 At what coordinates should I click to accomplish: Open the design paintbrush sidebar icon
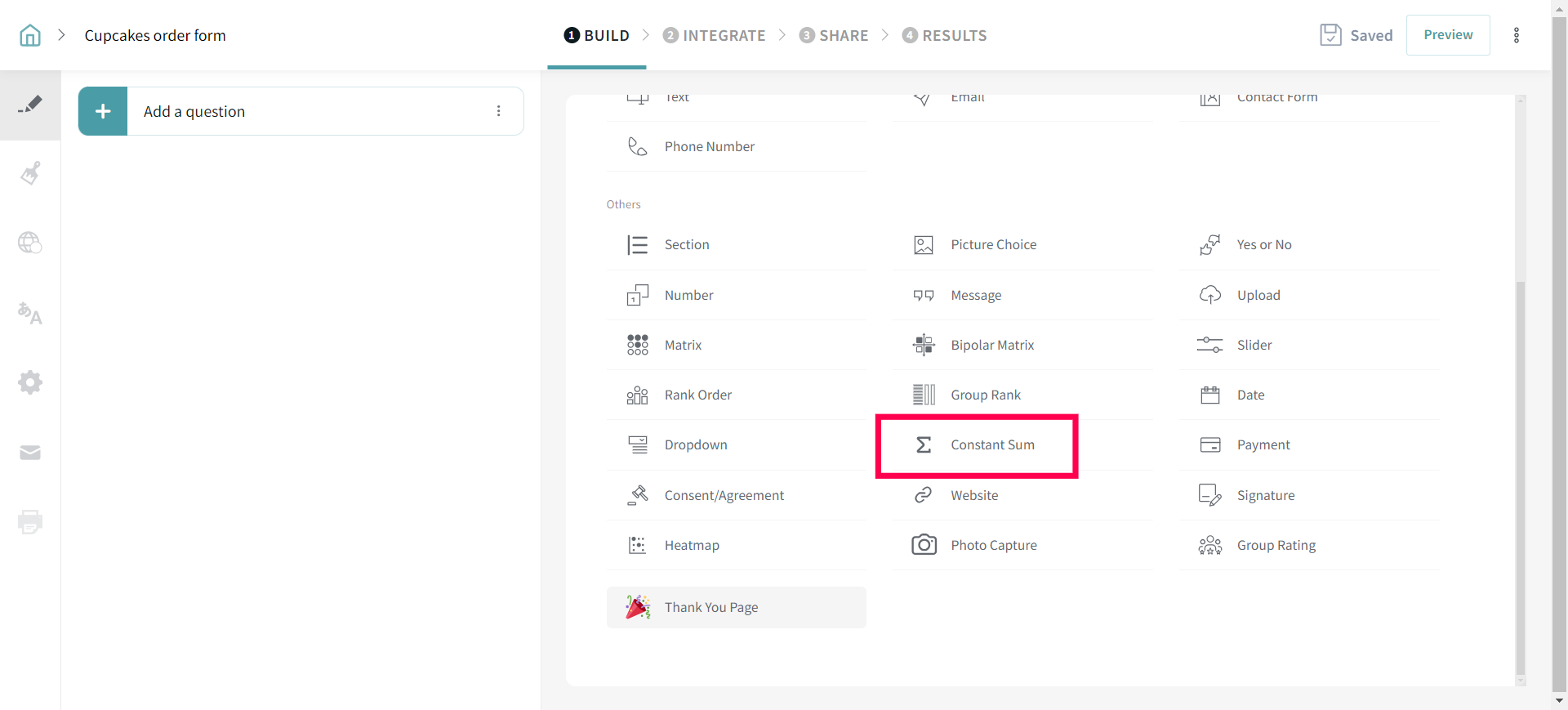tap(30, 173)
